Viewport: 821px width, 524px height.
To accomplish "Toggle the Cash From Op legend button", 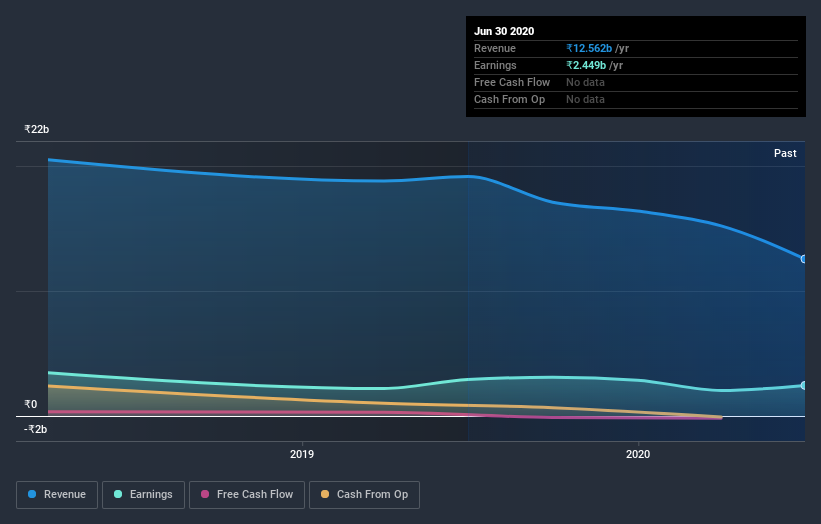I will coord(364,495).
